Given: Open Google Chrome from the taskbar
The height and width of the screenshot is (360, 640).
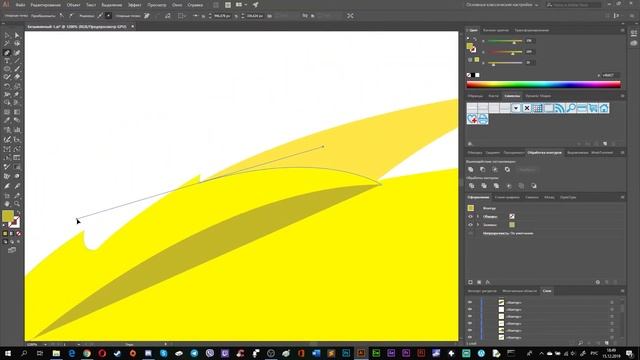Looking at the screenshot, I should [x=87, y=353].
